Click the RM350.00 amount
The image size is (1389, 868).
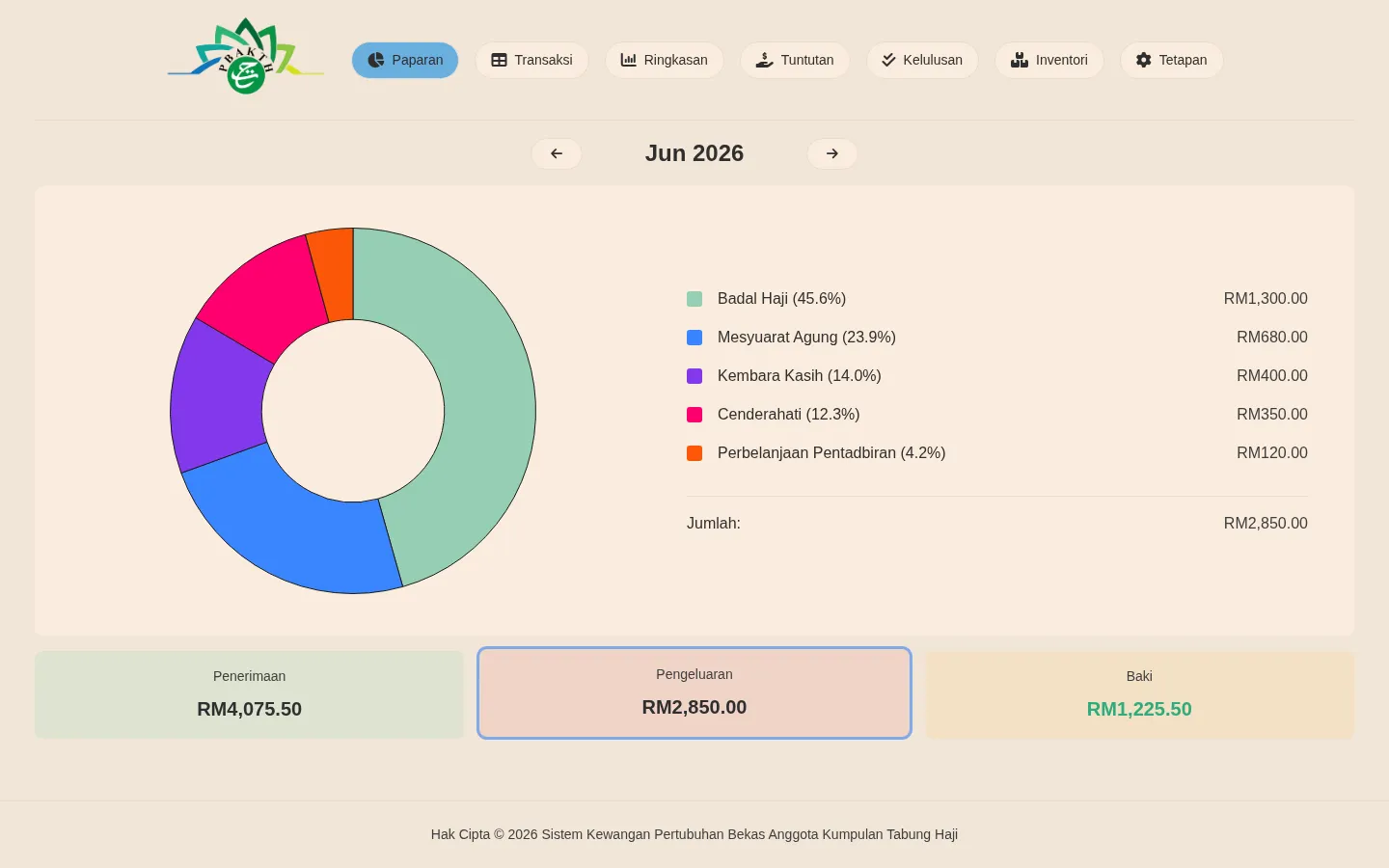tap(1272, 415)
